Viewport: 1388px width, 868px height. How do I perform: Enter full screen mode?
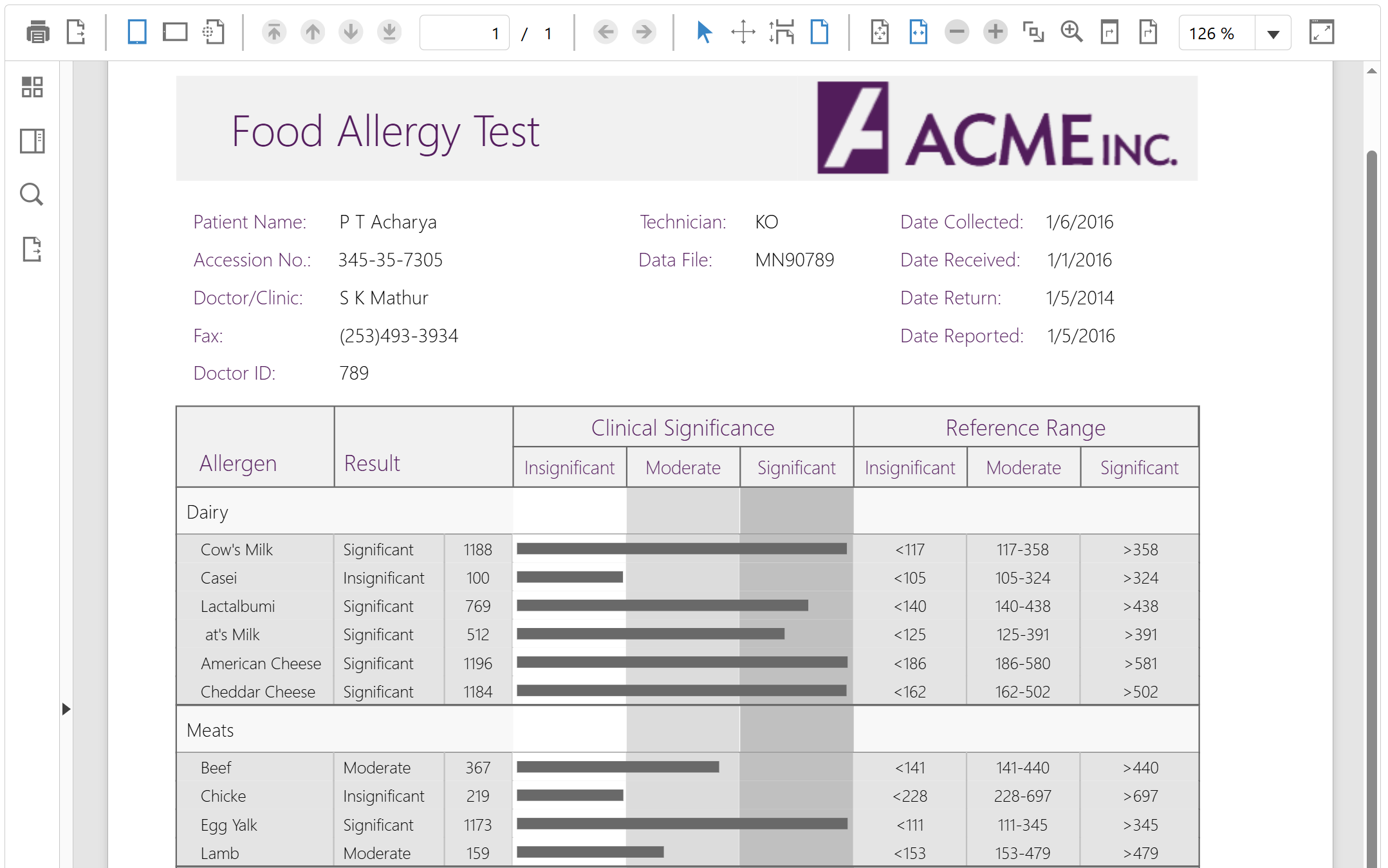[x=1322, y=32]
